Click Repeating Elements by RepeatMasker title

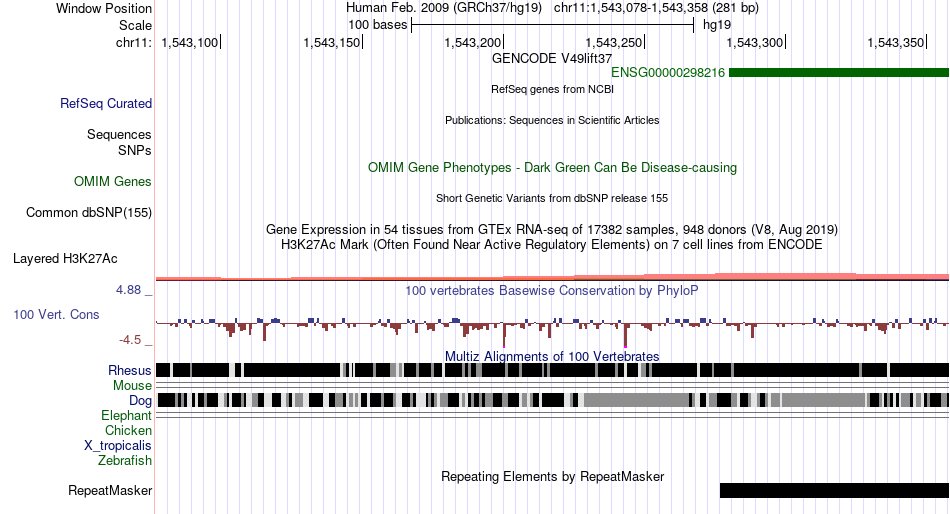(552, 476)
